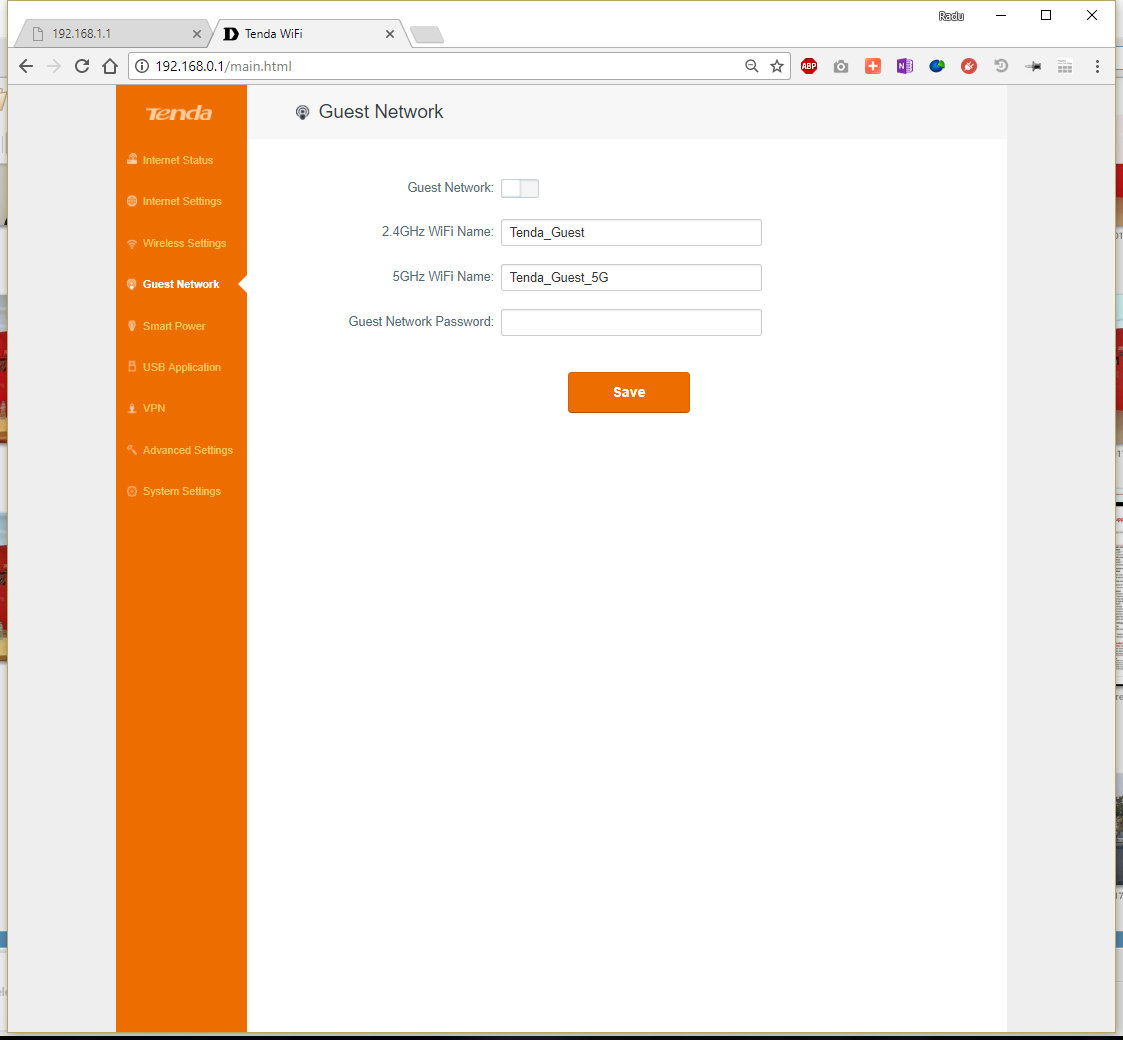The image size is (1123, 1040).
Task: Open the OneNote clipper extension
Action: pos(905,66)
